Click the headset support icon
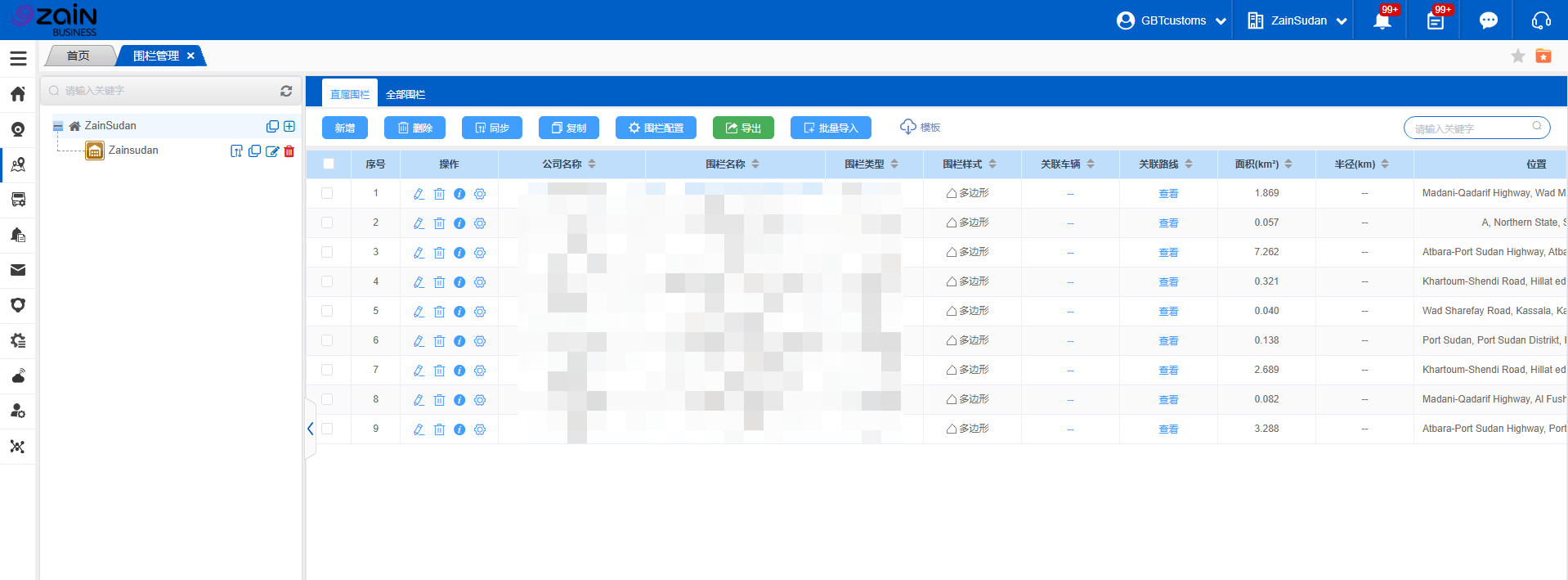 point(1541,20)
